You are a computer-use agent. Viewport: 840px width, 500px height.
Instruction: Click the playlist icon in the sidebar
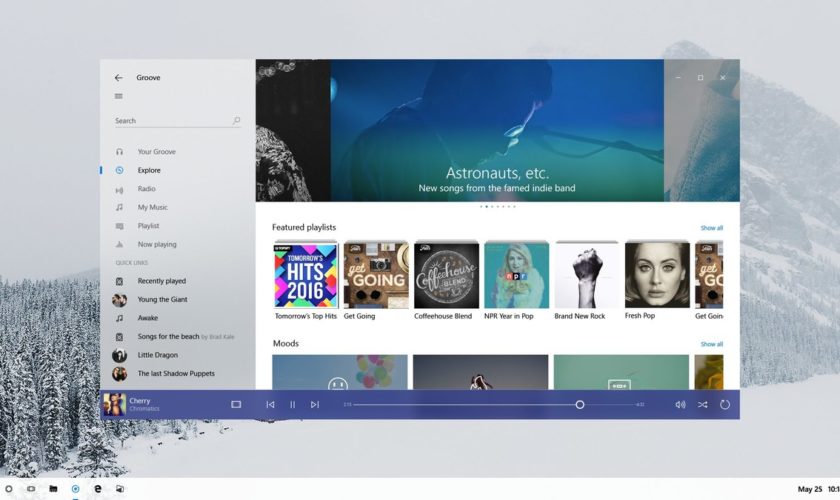point(119,226)
